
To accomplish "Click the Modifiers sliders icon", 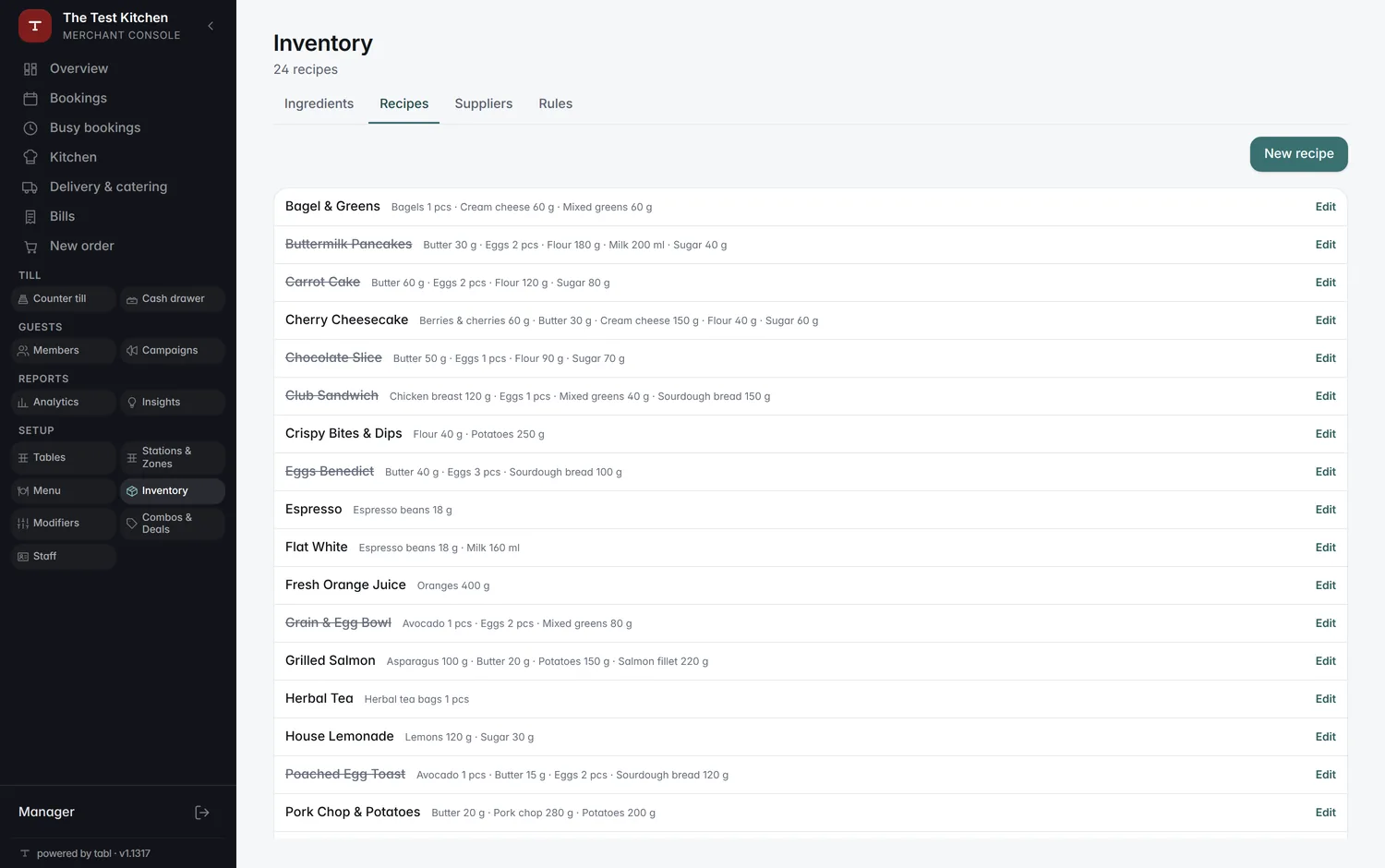I will pyautogui.click(x=23, y=524).
